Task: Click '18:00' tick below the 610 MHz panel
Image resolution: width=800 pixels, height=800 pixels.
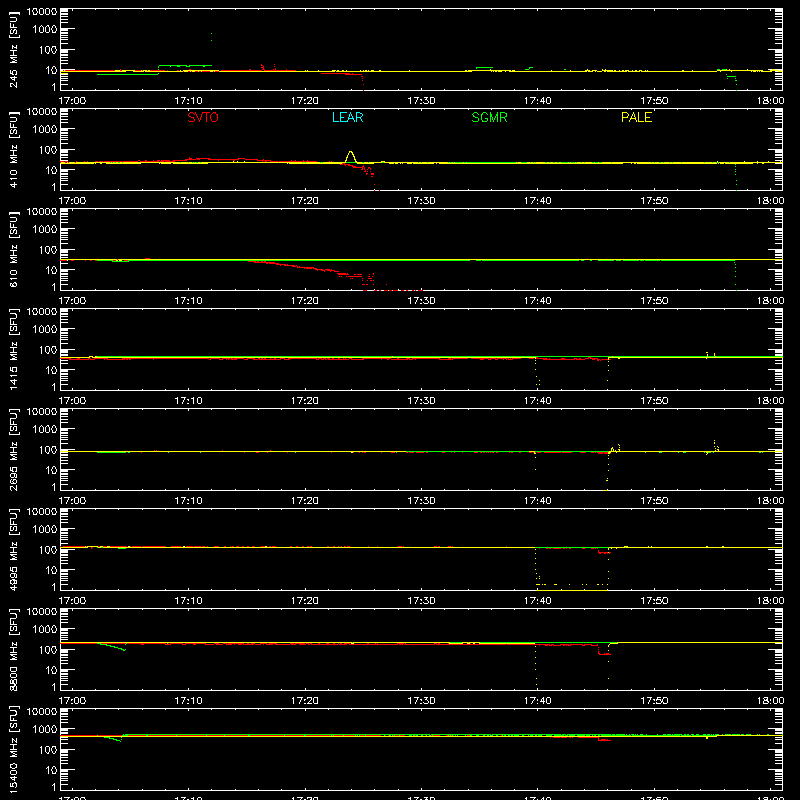Action: point(770,301)
